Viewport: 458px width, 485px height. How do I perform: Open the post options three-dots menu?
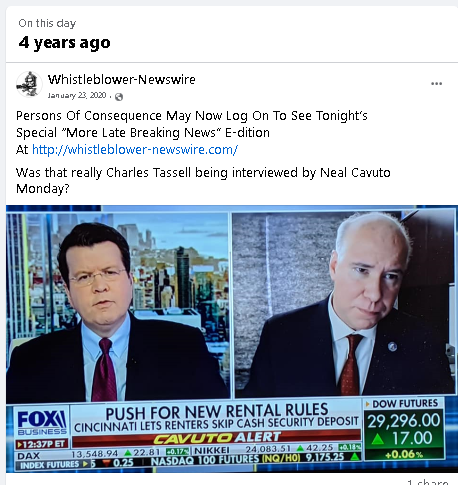point(436,83)
